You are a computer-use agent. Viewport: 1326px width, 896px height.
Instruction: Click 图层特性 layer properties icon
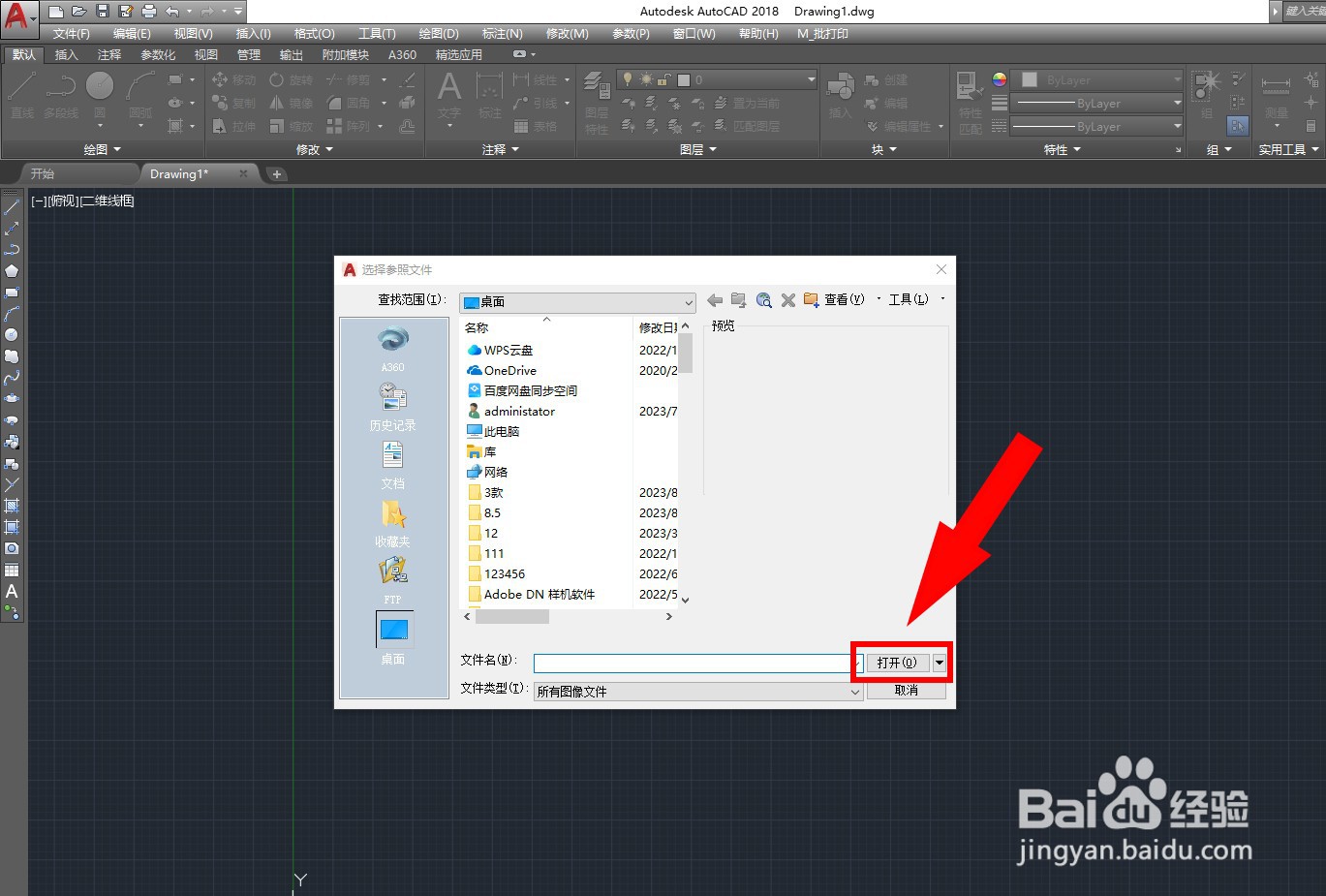tap(597, 102)
